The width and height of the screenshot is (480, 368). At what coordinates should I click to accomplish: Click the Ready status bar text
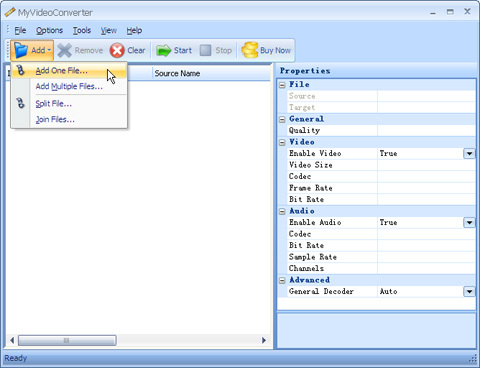click(15, 358)
